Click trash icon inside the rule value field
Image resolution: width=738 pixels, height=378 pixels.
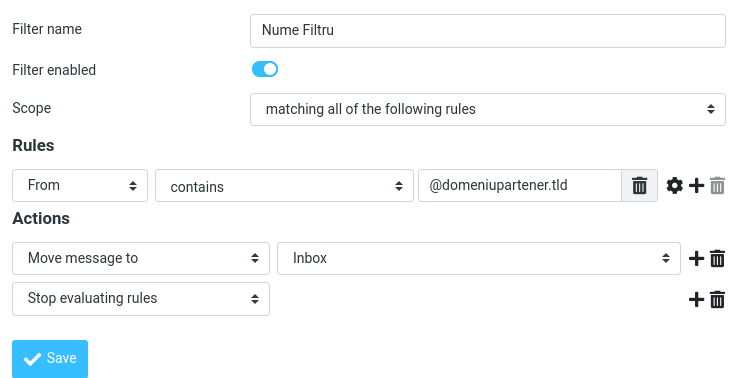click(639, 185)
